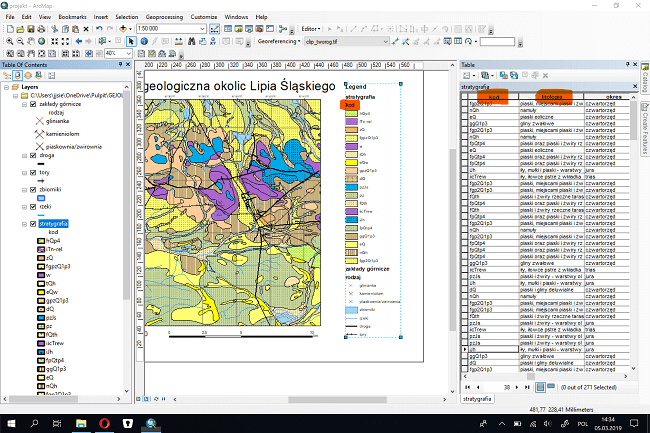Screen dimensions: 650x433
Task: Open the map scale 1:50 000 dropdown
Action: (x=202, y=29)
